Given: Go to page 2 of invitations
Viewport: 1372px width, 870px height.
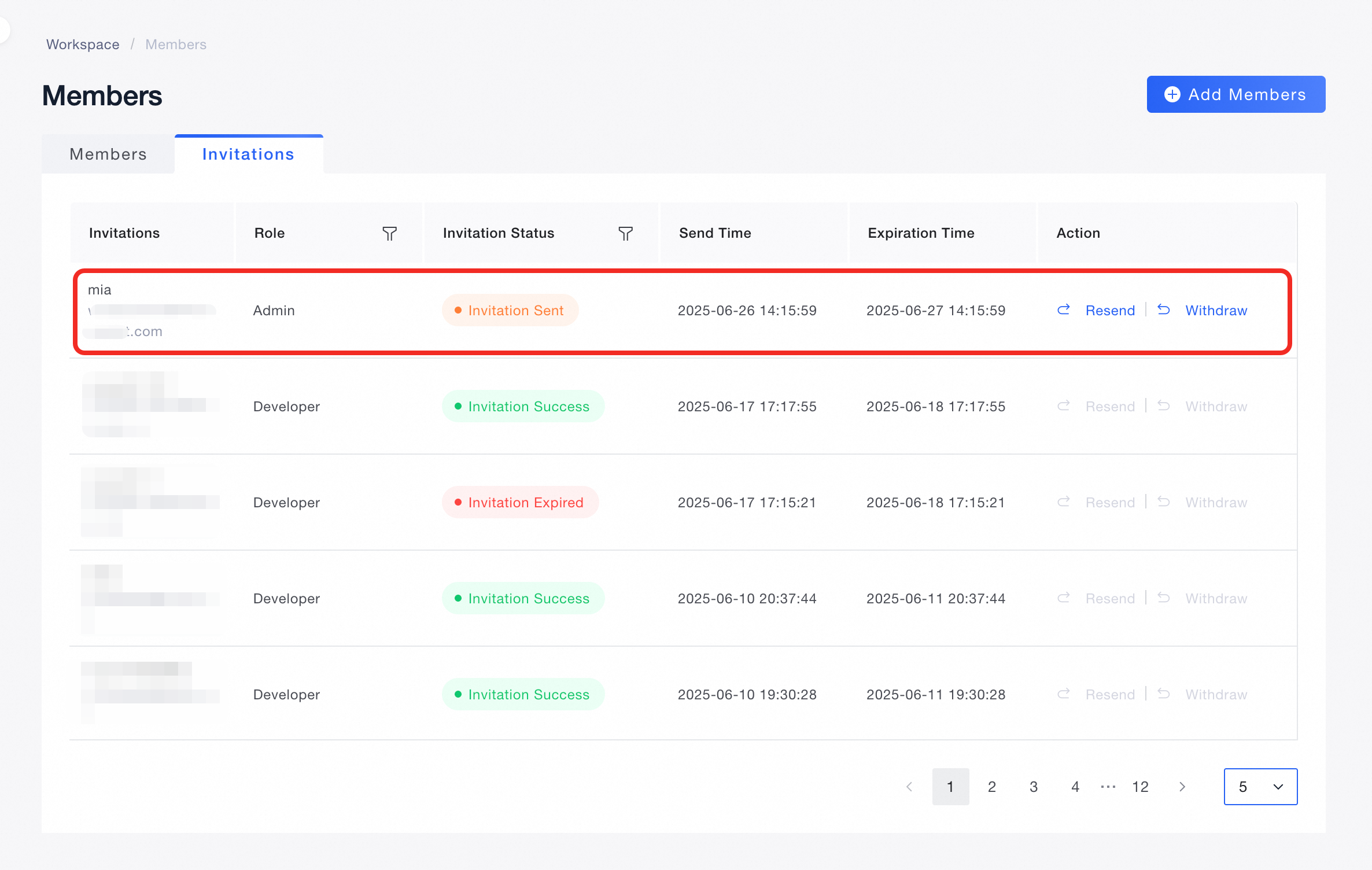Looking at the screenshot, I should [992, 787].
